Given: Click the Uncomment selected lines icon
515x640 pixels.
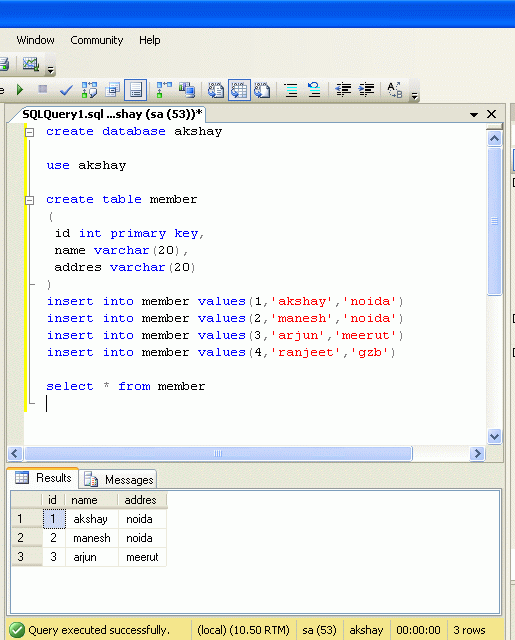Looking at the screenshot, I should [x=314, y=90].
